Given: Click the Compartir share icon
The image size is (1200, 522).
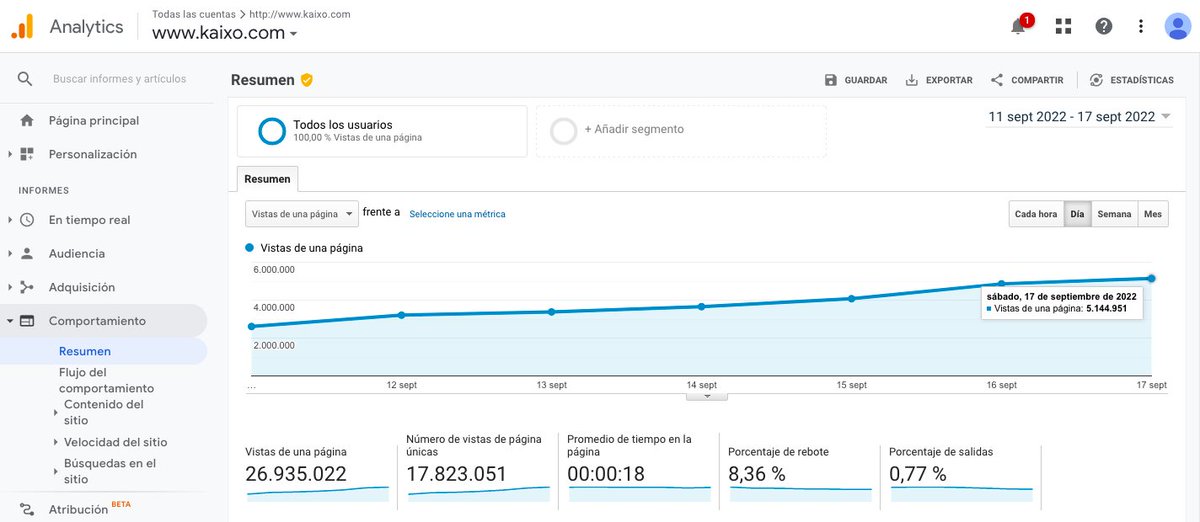Looking at the screenshot, I should (x=997, y=80).
